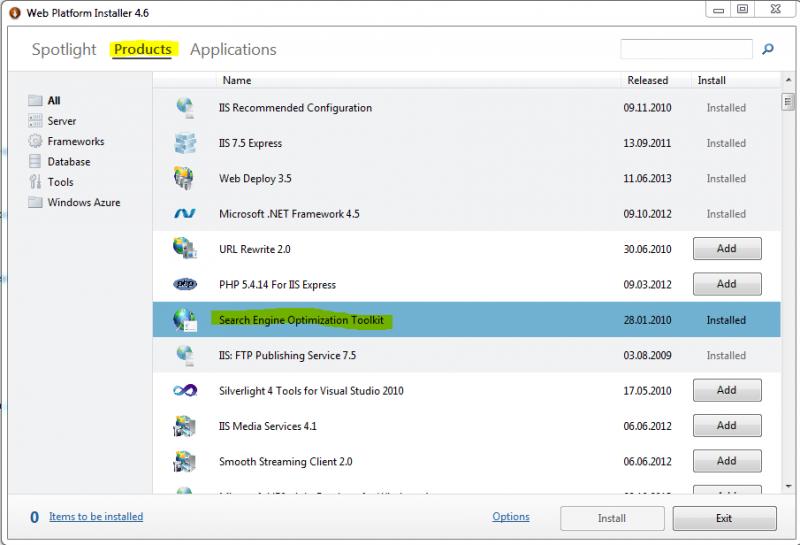
Task: Click the Released column header
Action: pos(647,80)
